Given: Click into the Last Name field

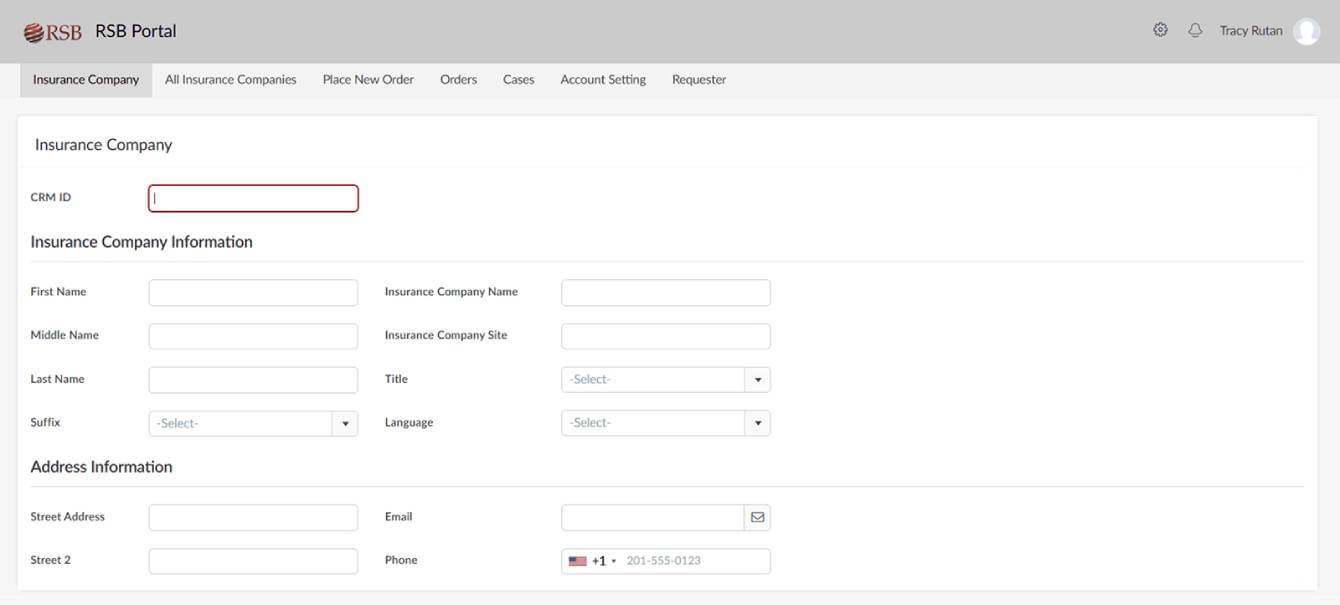Looking at the screenshot, I should click(253, 380).
